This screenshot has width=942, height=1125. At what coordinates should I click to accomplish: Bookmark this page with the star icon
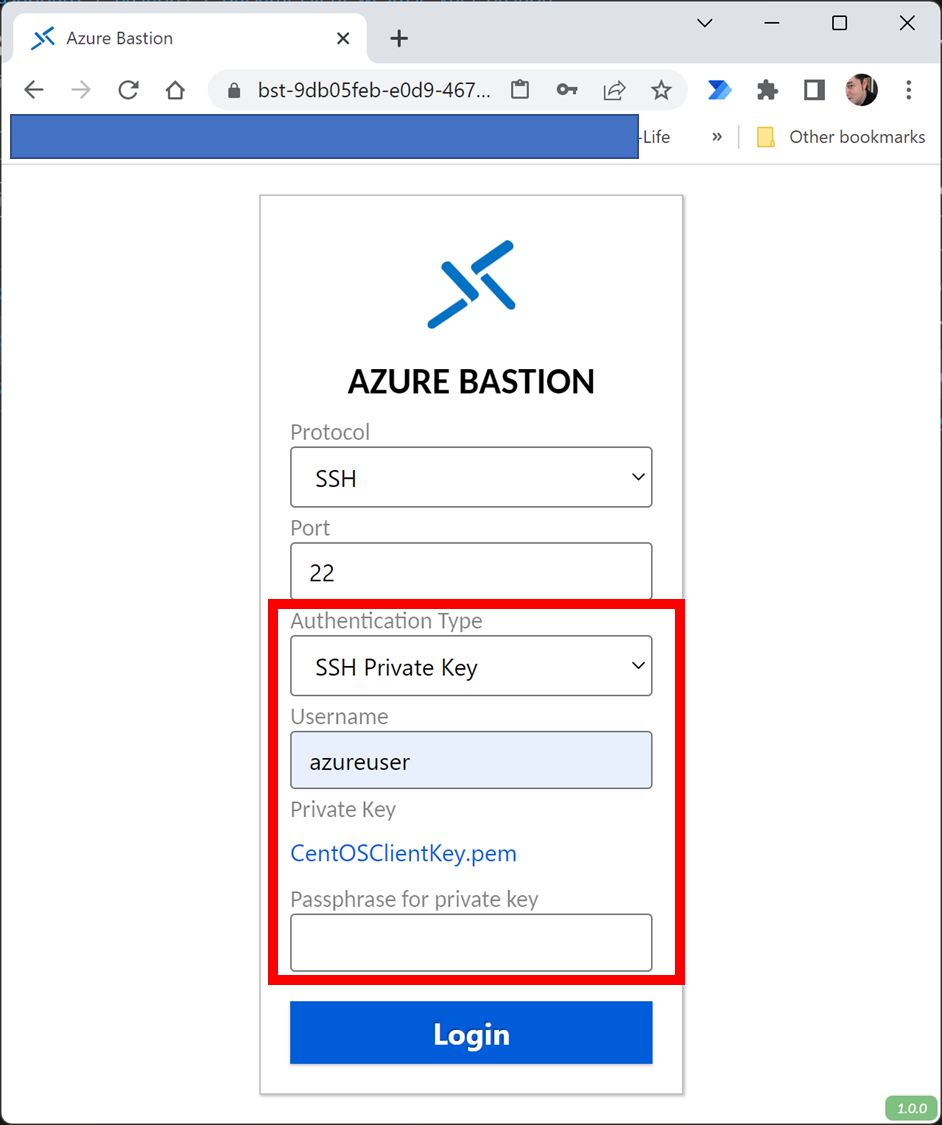661,90
